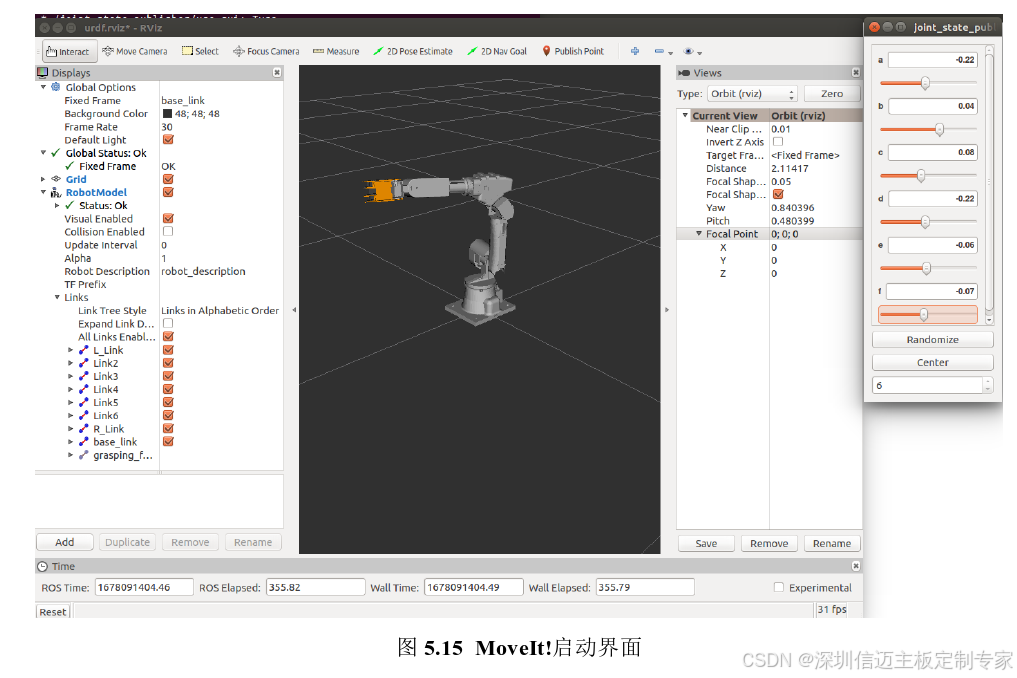
Task: Activate the Measure tool
Action: click(x=336, y=51)
